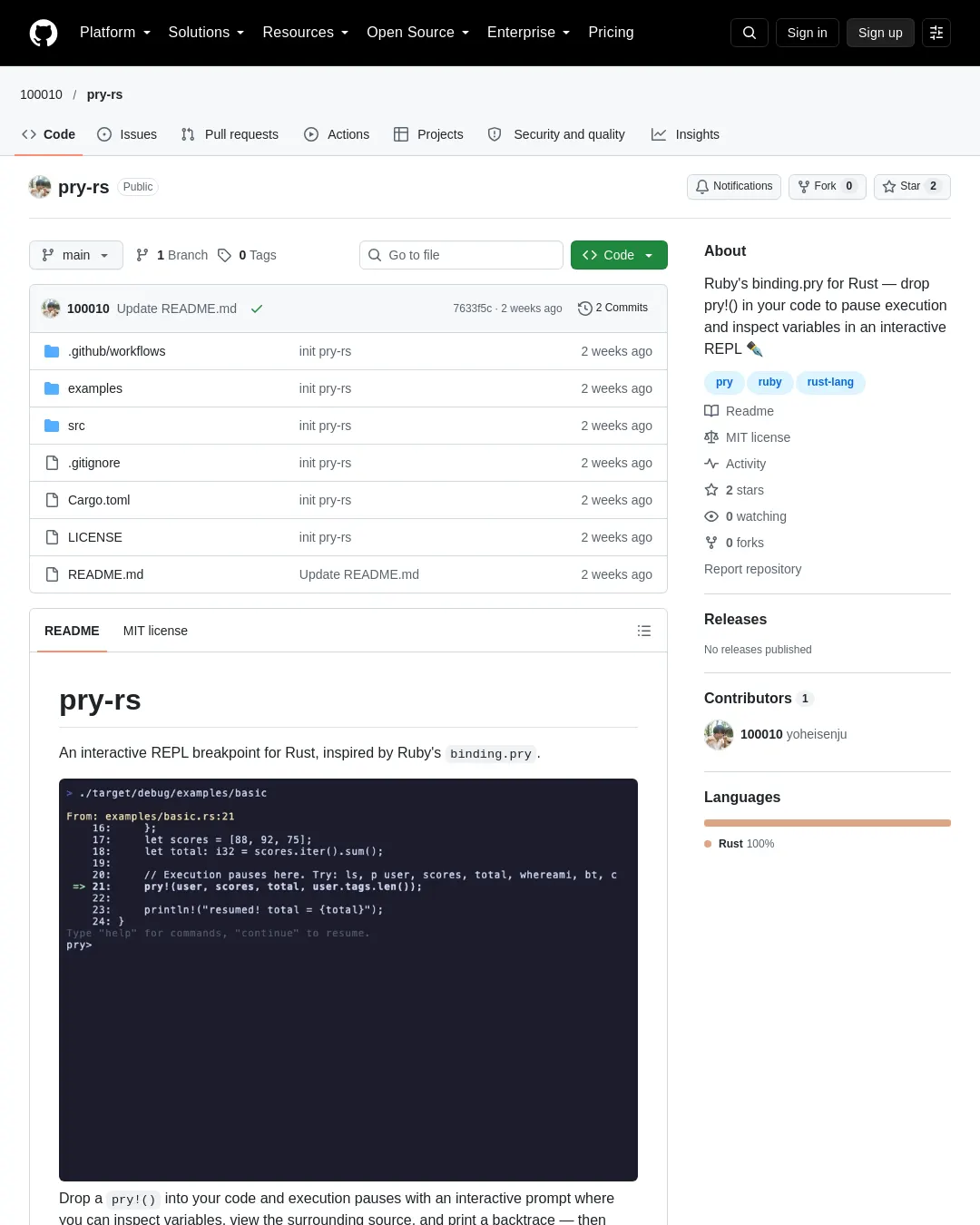Image resolution: width=980 pixels, height=1225 pixels.
Task: Click the pry-rs owner avatar near title
Action: point(40,187)
